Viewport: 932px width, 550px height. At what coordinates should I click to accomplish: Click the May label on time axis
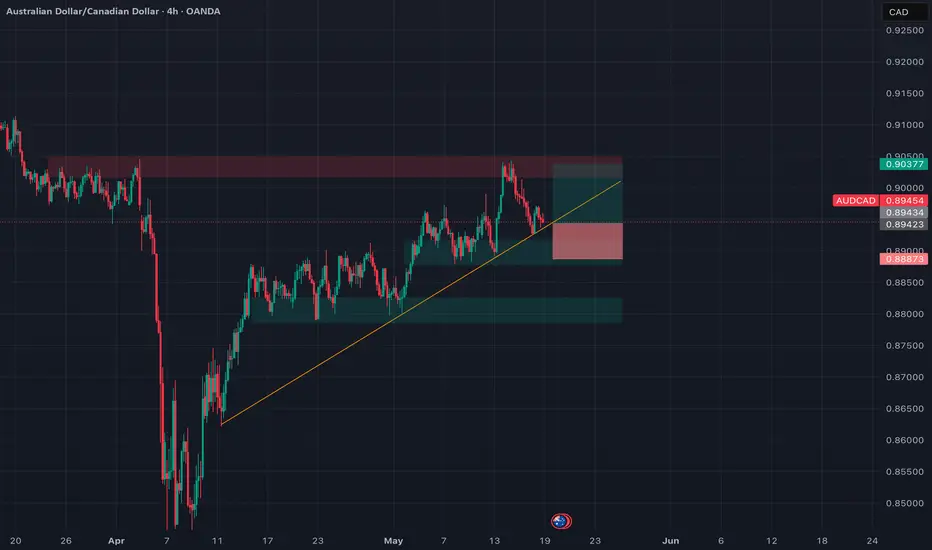pyautogui.click(x=393, y=540)
